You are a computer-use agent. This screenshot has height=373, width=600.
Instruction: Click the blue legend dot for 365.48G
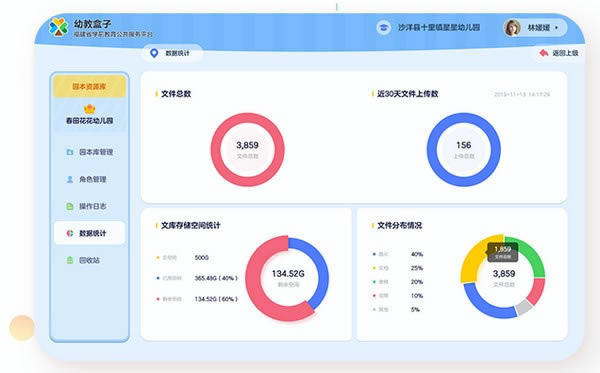158,278
